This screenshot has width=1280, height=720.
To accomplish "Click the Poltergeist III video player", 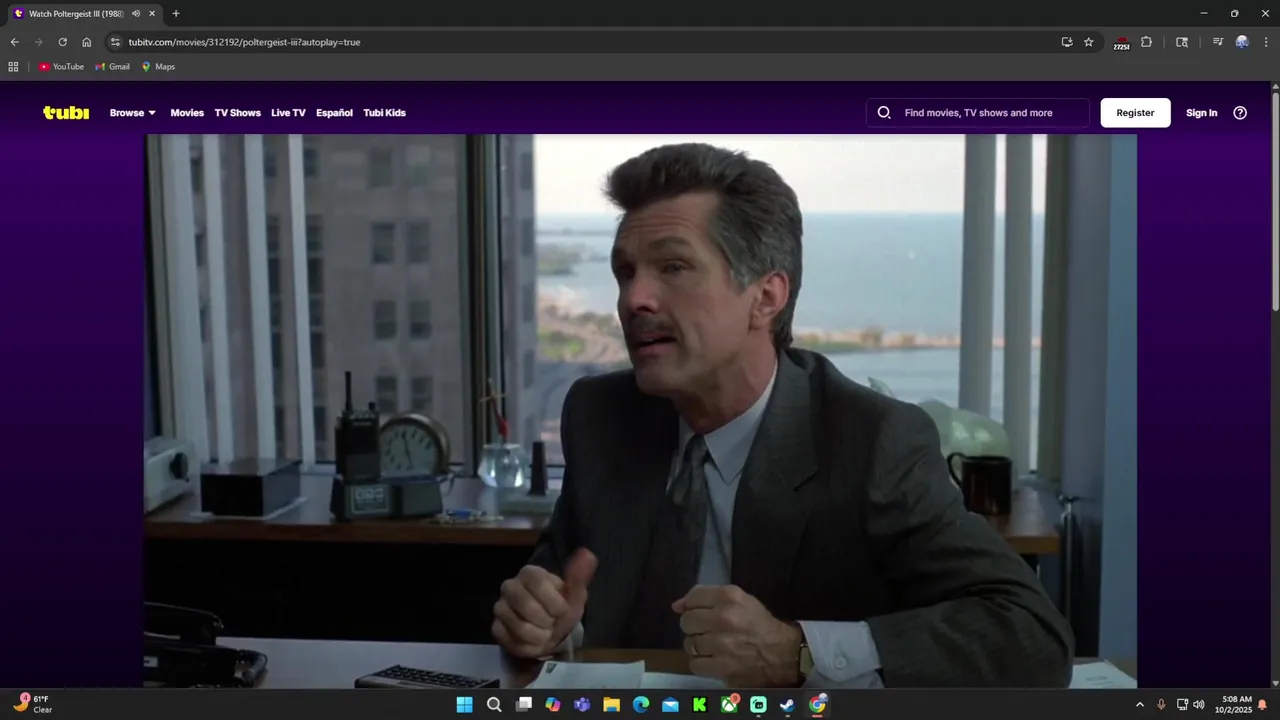I will 640,411.
